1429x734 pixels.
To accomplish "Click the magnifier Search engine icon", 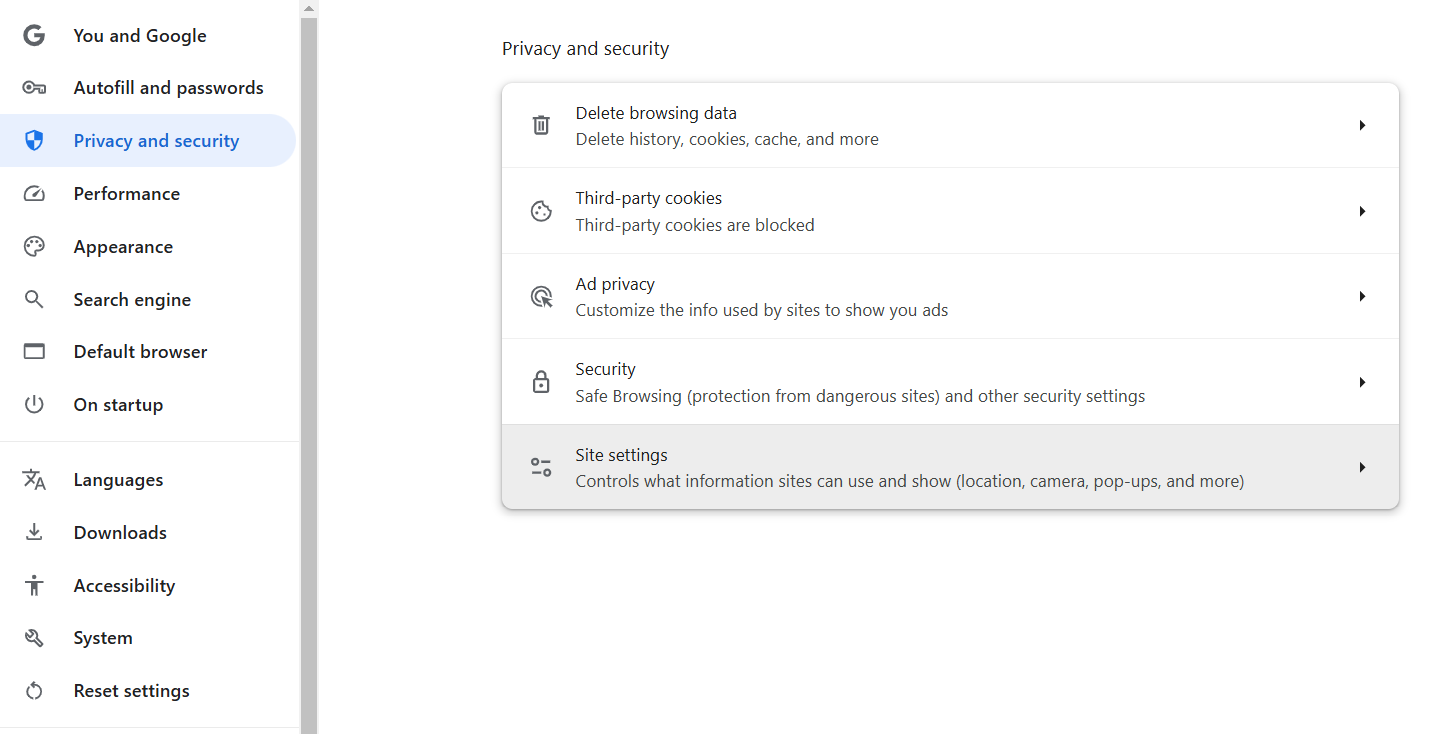I will (34, 299).
